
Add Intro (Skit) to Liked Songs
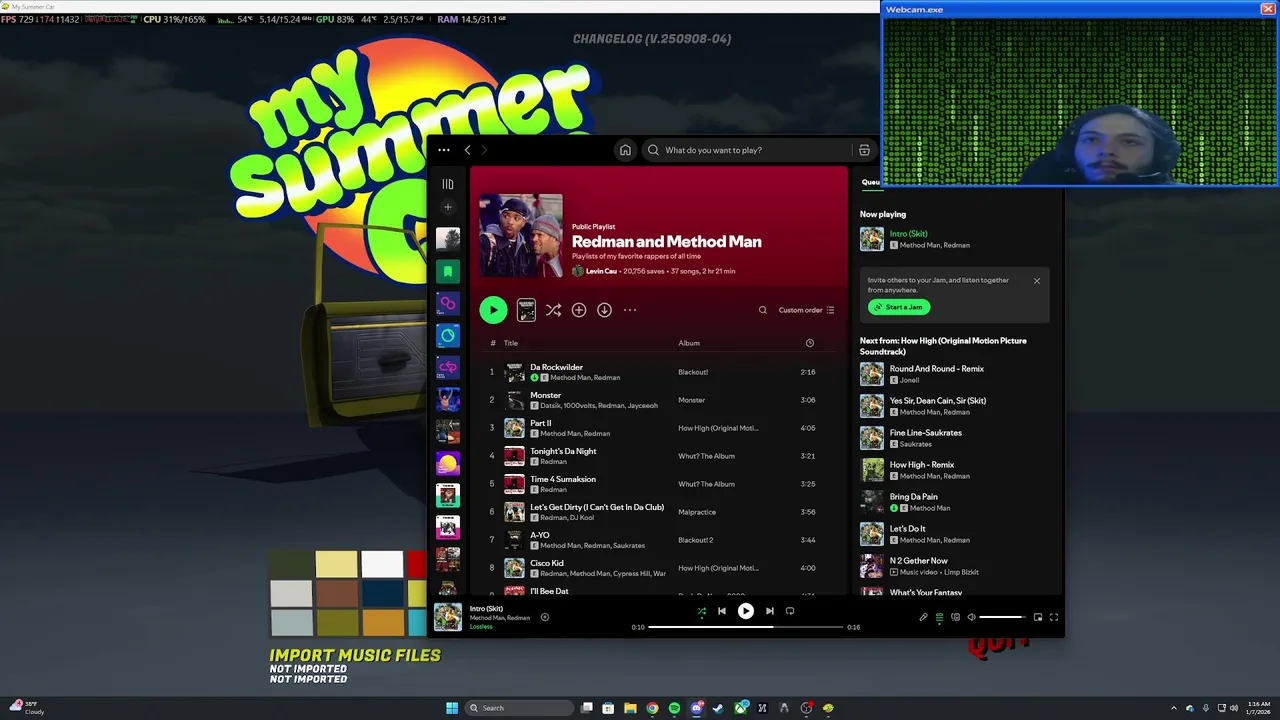pos(545,617)
